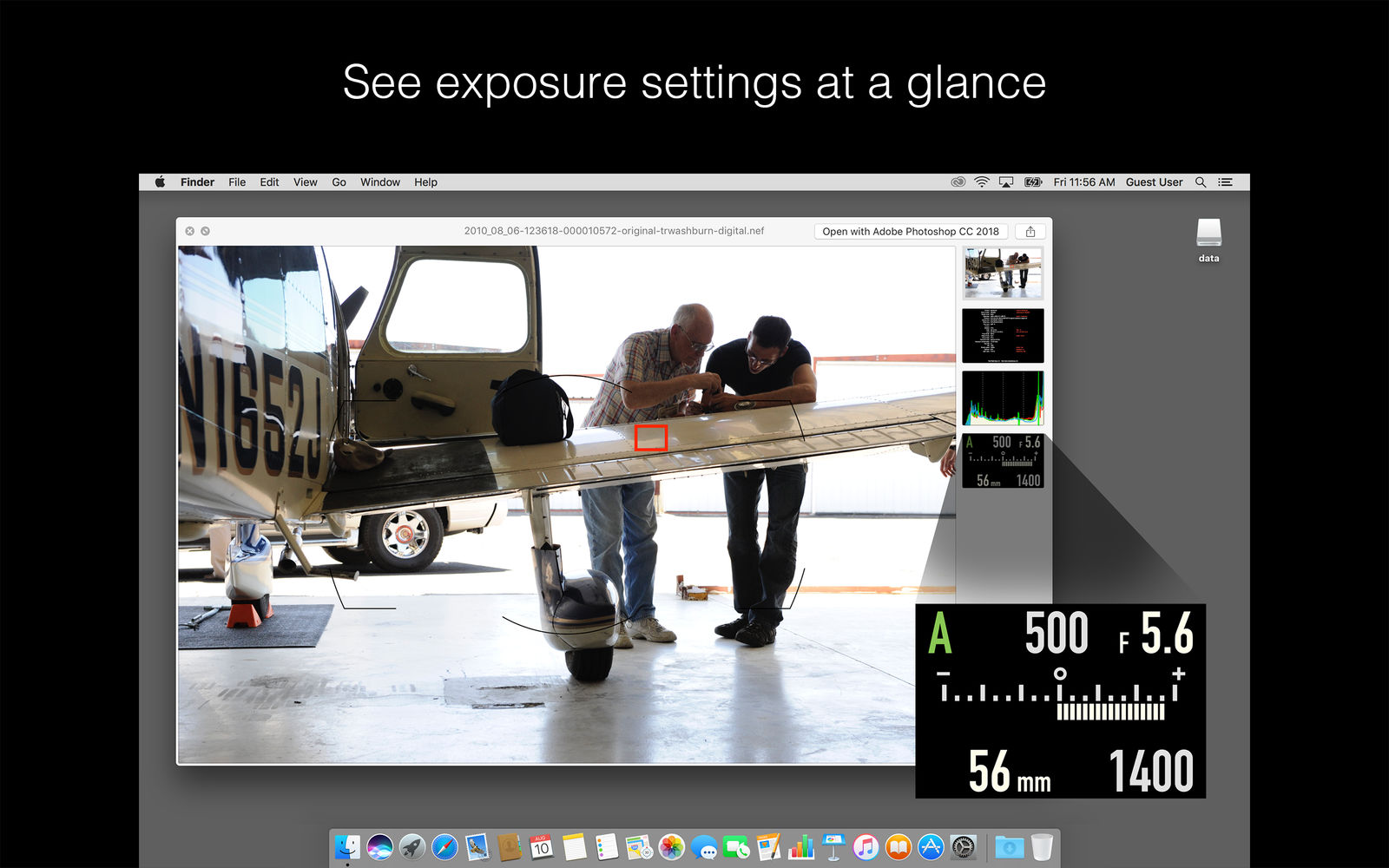The image size is (1389, 868).
Task: Open Numbers from the Dock
Action: point(801,846)
